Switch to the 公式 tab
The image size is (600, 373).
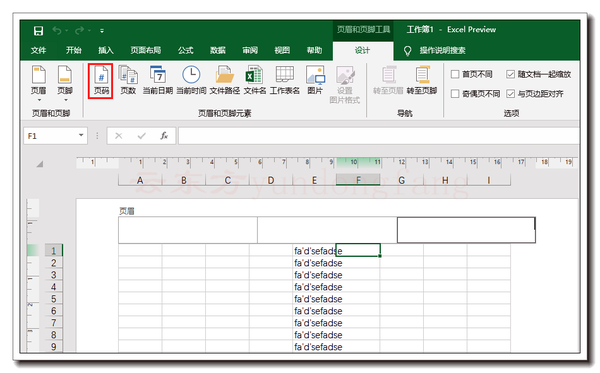tap(186, 50)
